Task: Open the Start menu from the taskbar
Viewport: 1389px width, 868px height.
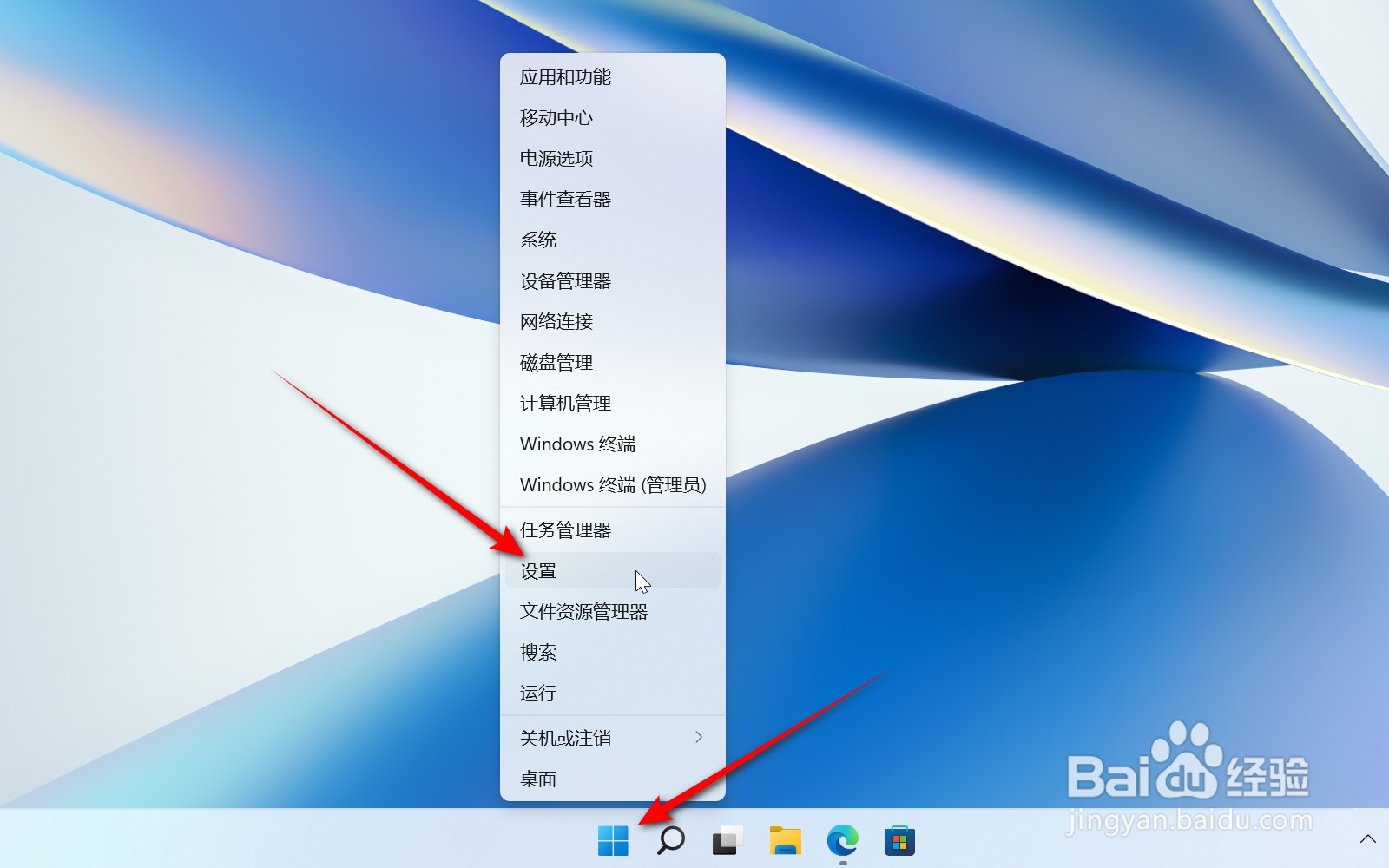Action: click(612, 840)
